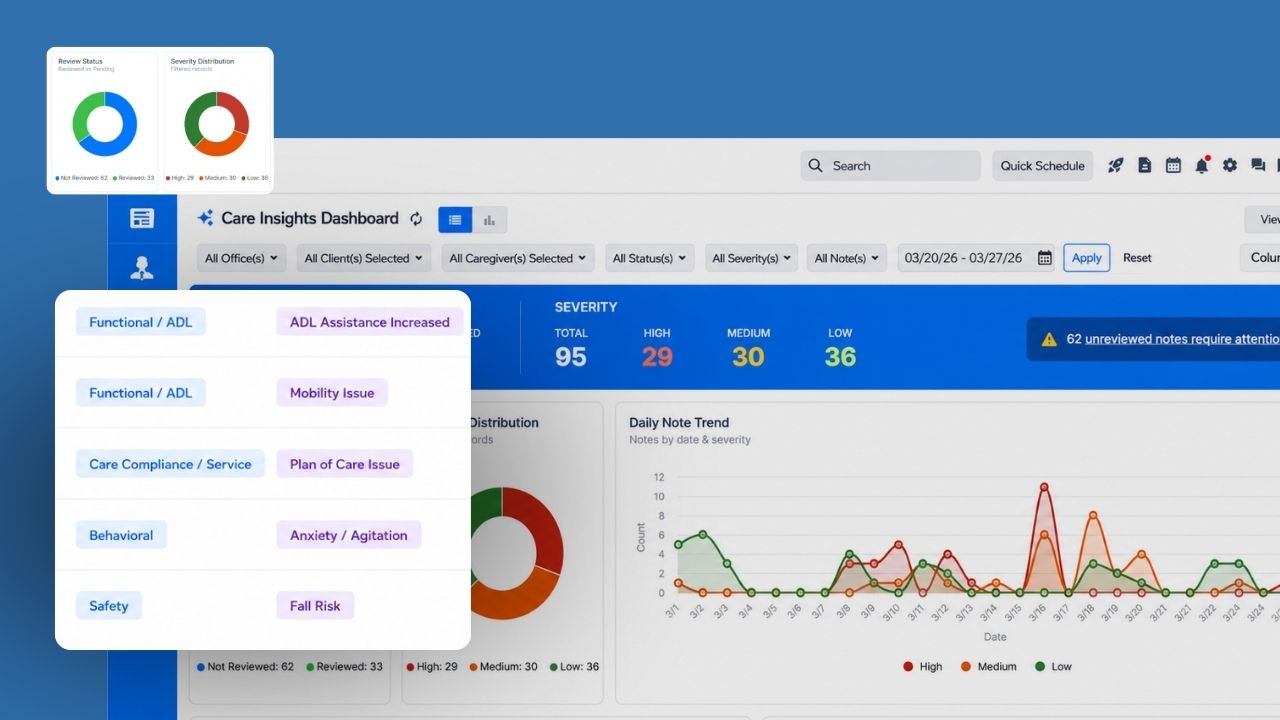
Task: Click the 03/20/26 - 03/27/26 date range field
Action: point(978,258)
